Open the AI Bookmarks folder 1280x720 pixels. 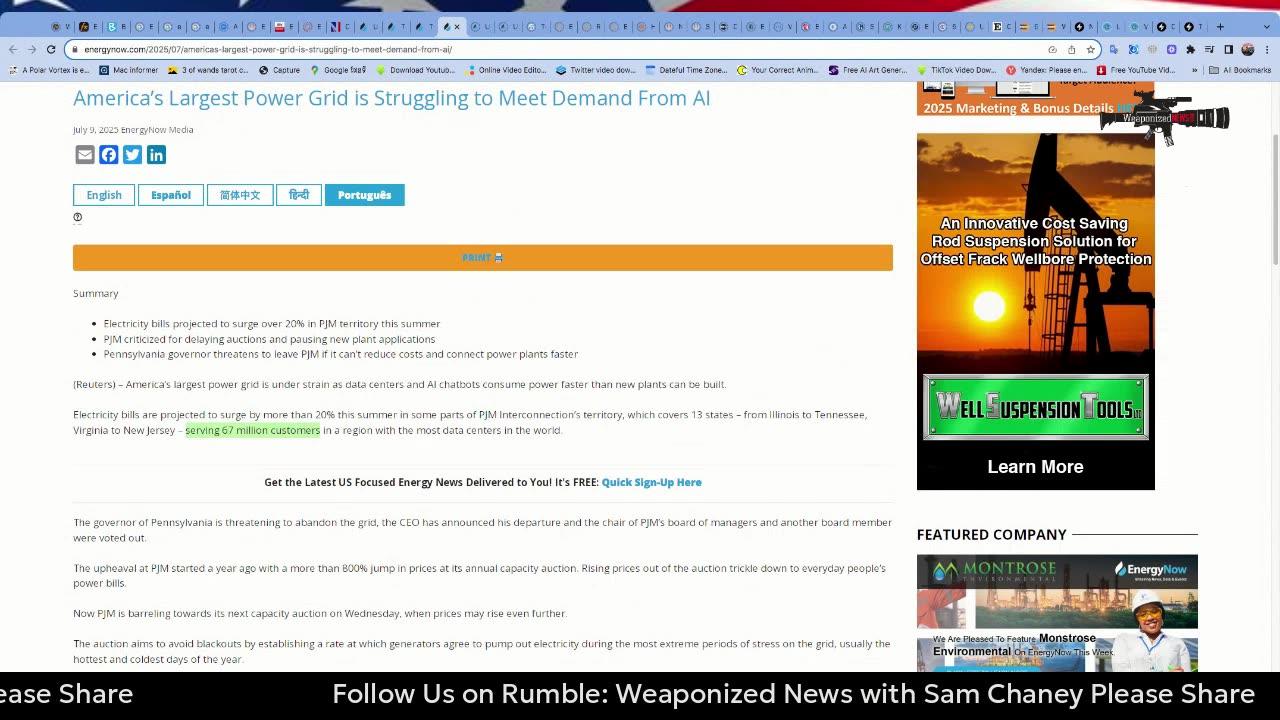pos(1240,70)
